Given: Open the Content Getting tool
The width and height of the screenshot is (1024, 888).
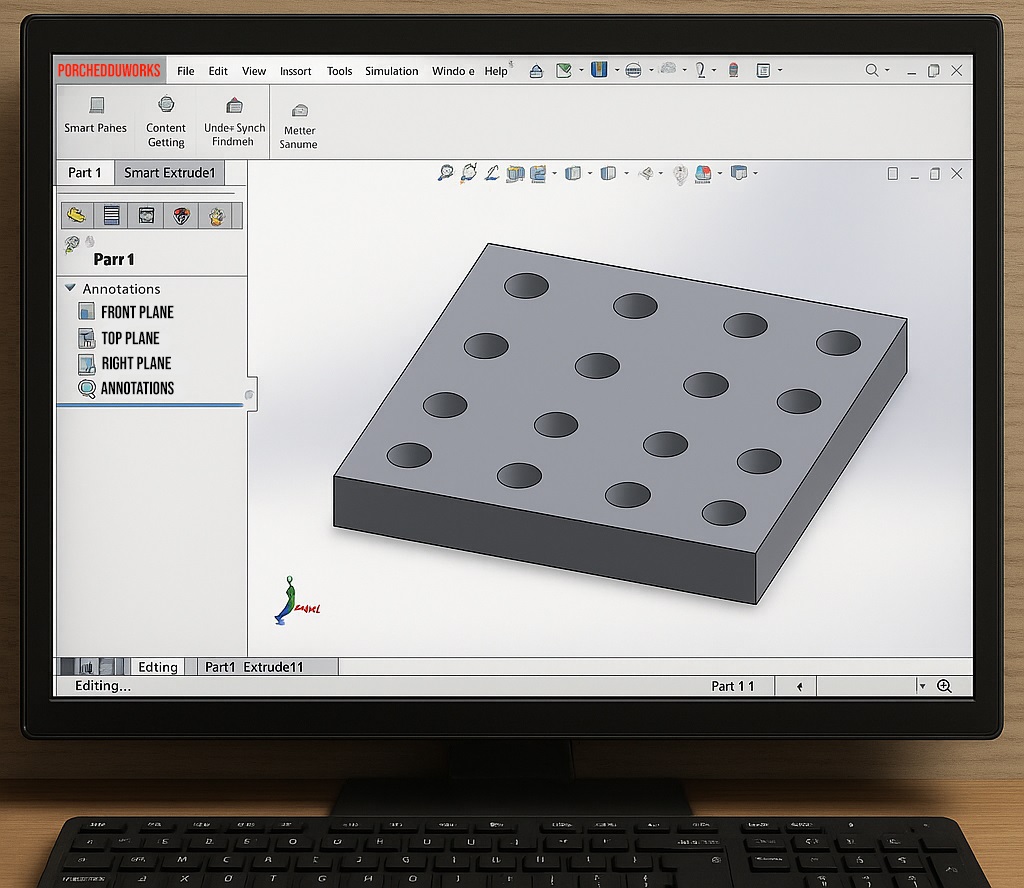Looking at the screenshot, I should coord(166,104).
